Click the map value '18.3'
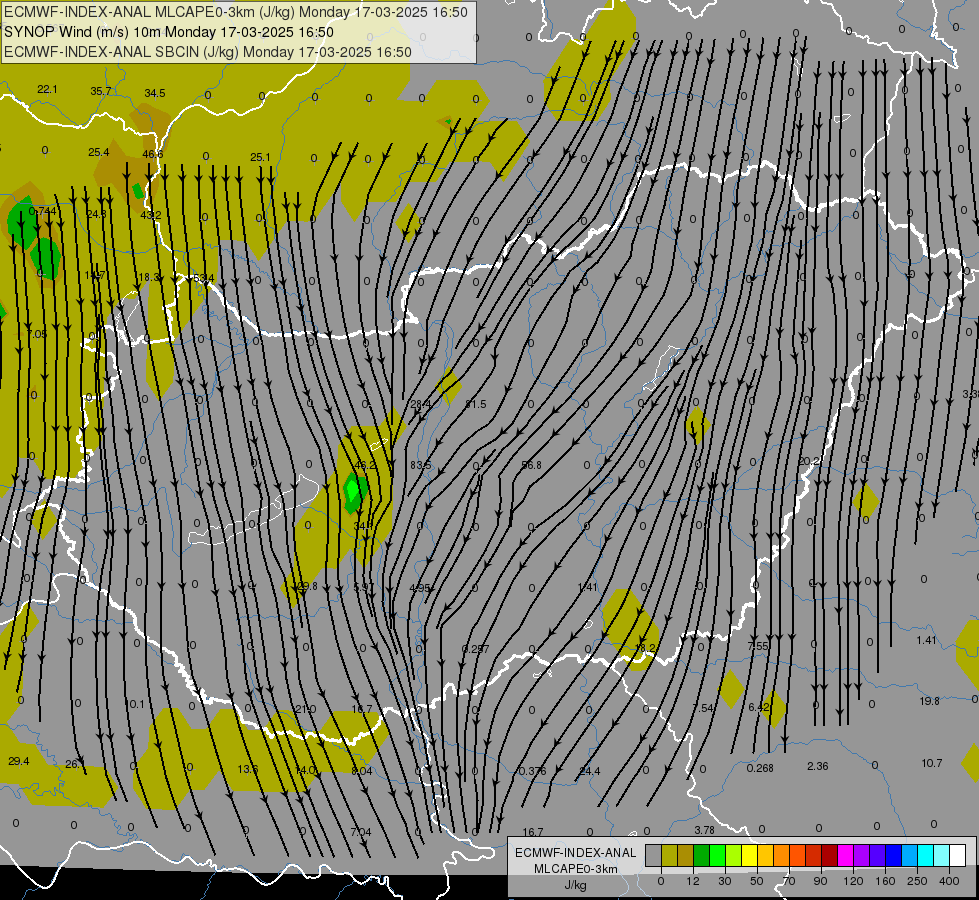This screenshot has height=900, width=979. pyautogui.click(x=149, y=277)
